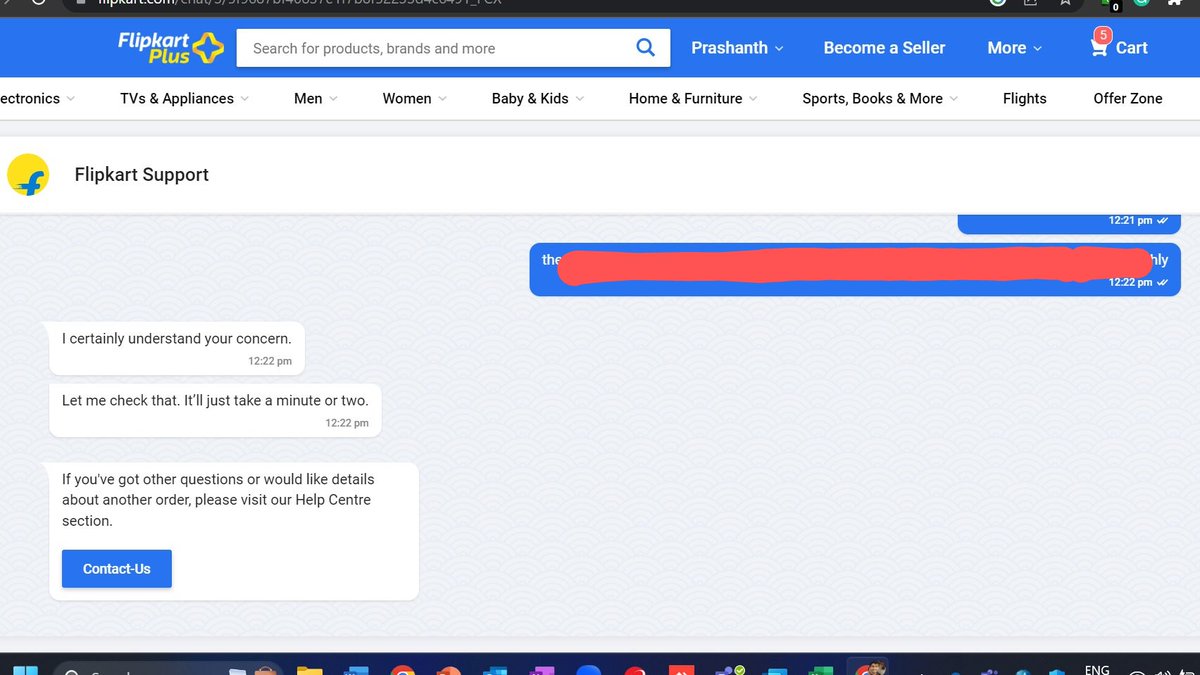Click the Flipkart Support avatar icon
This screenshot has height=675, width=1200.
click(28, 175)
